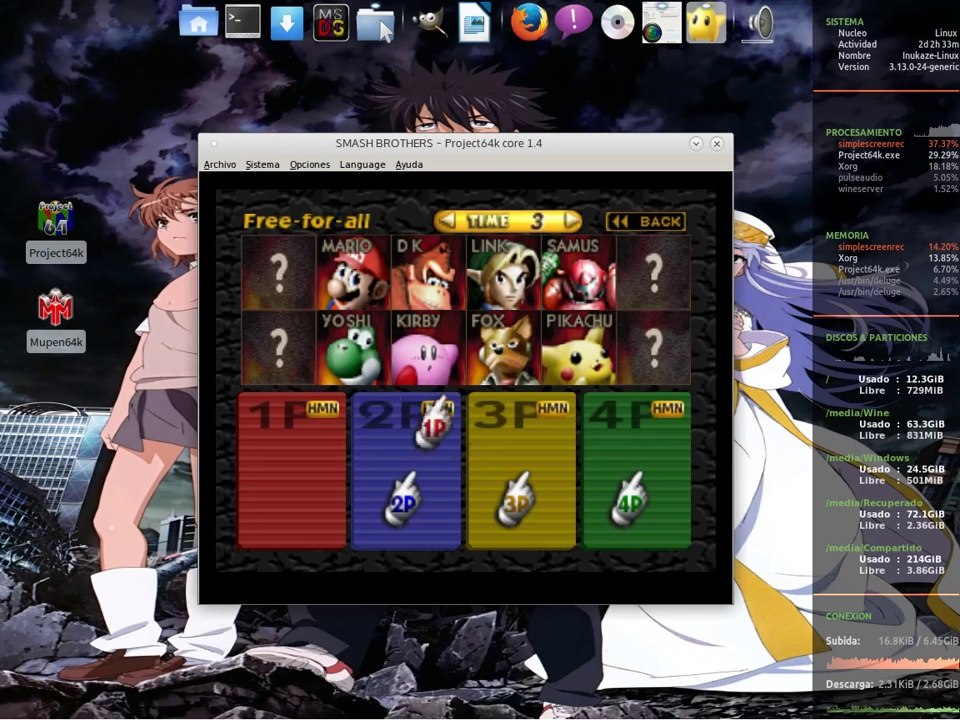
Task: Click the 'MEMORIA' section heading
Action: [847, 236]
